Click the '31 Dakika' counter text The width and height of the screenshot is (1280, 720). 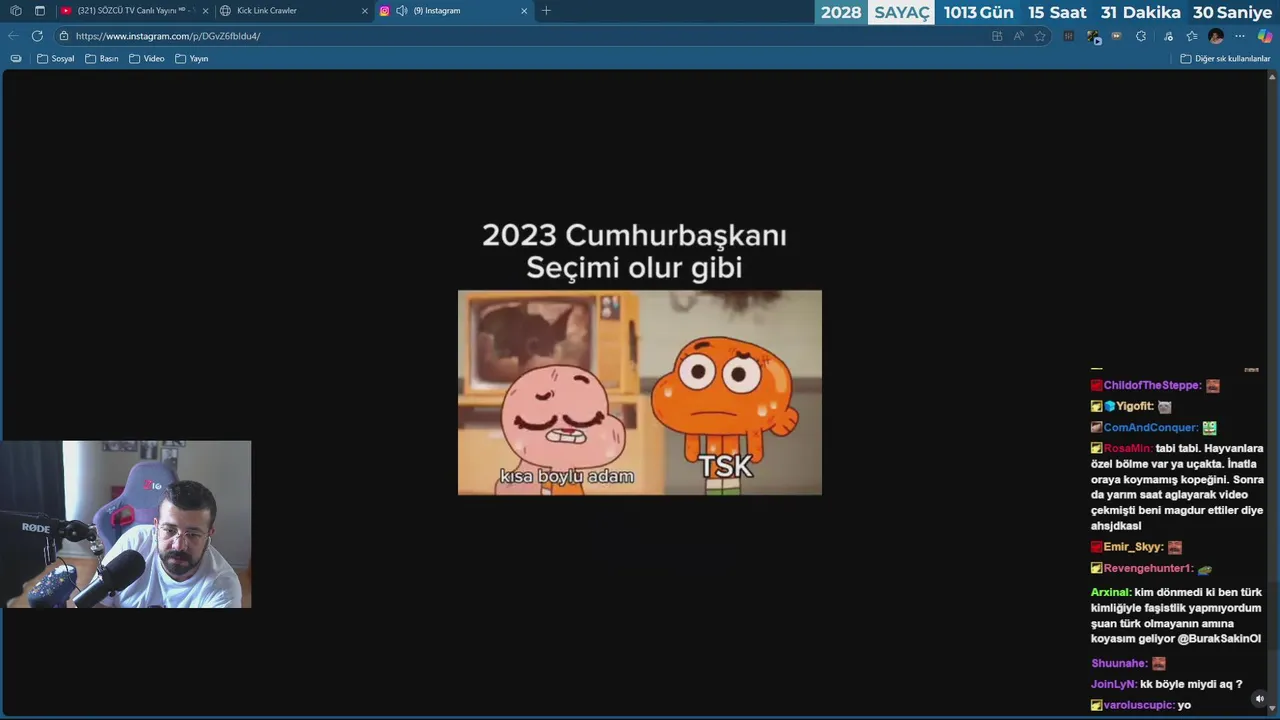tap(1141, 12)
